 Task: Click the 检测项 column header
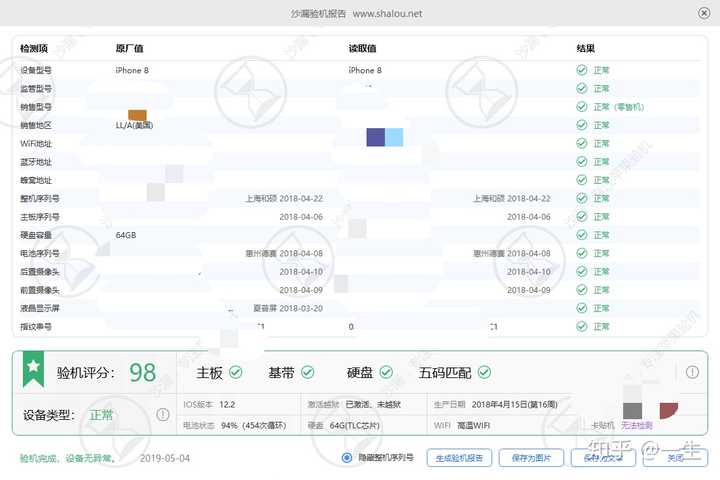tap(34, 48)
